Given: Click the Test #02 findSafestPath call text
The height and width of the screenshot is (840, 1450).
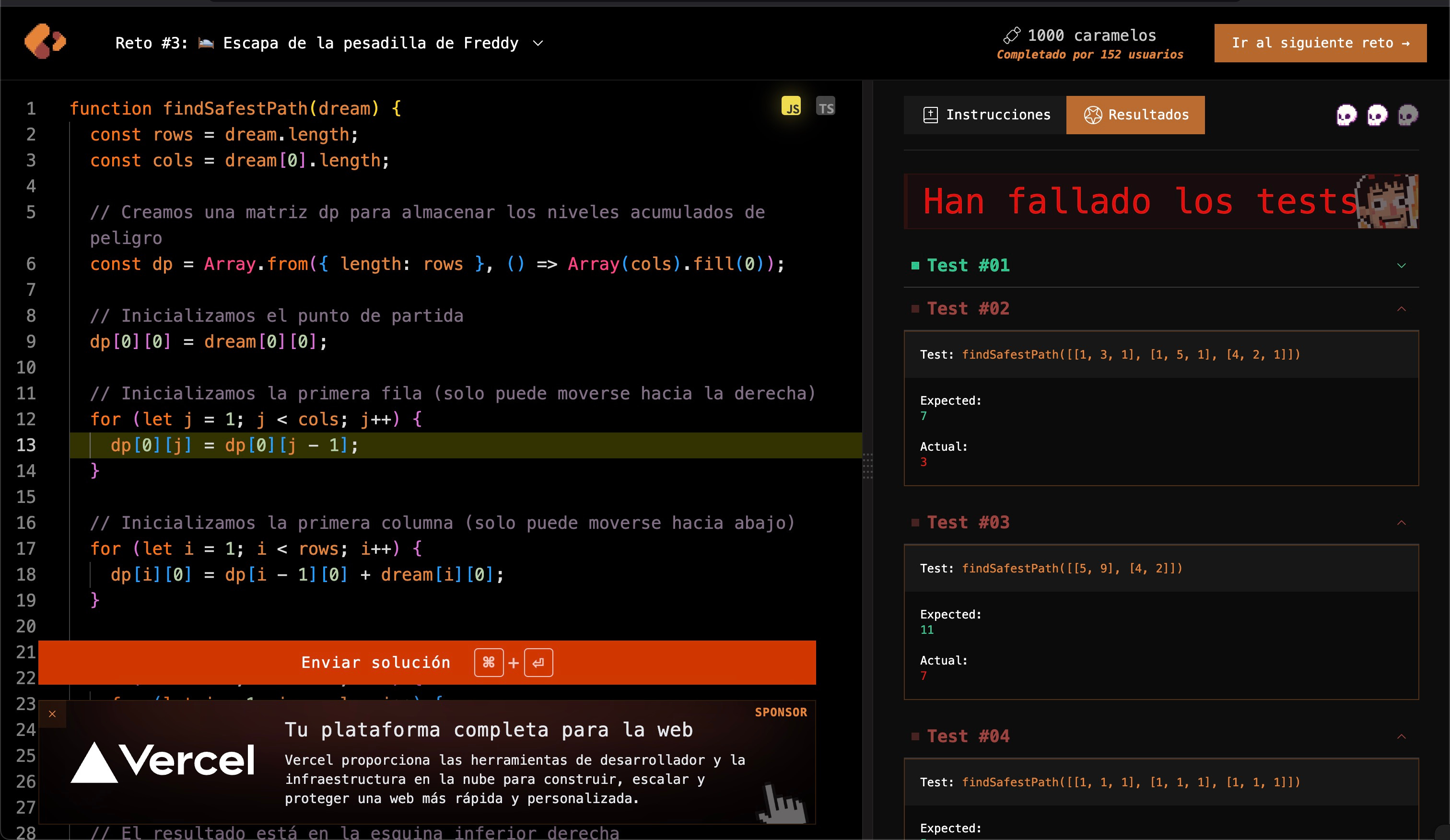Looking at the screenshot, I should pos(1131,354).
